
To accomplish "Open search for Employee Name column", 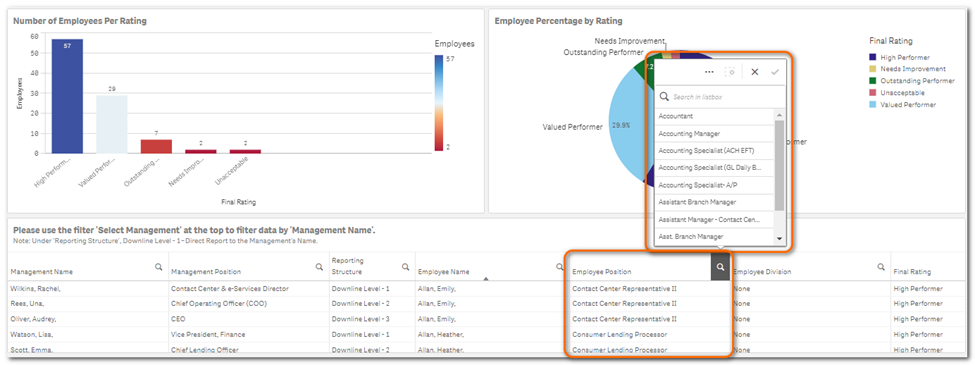I will coord(559,267).
